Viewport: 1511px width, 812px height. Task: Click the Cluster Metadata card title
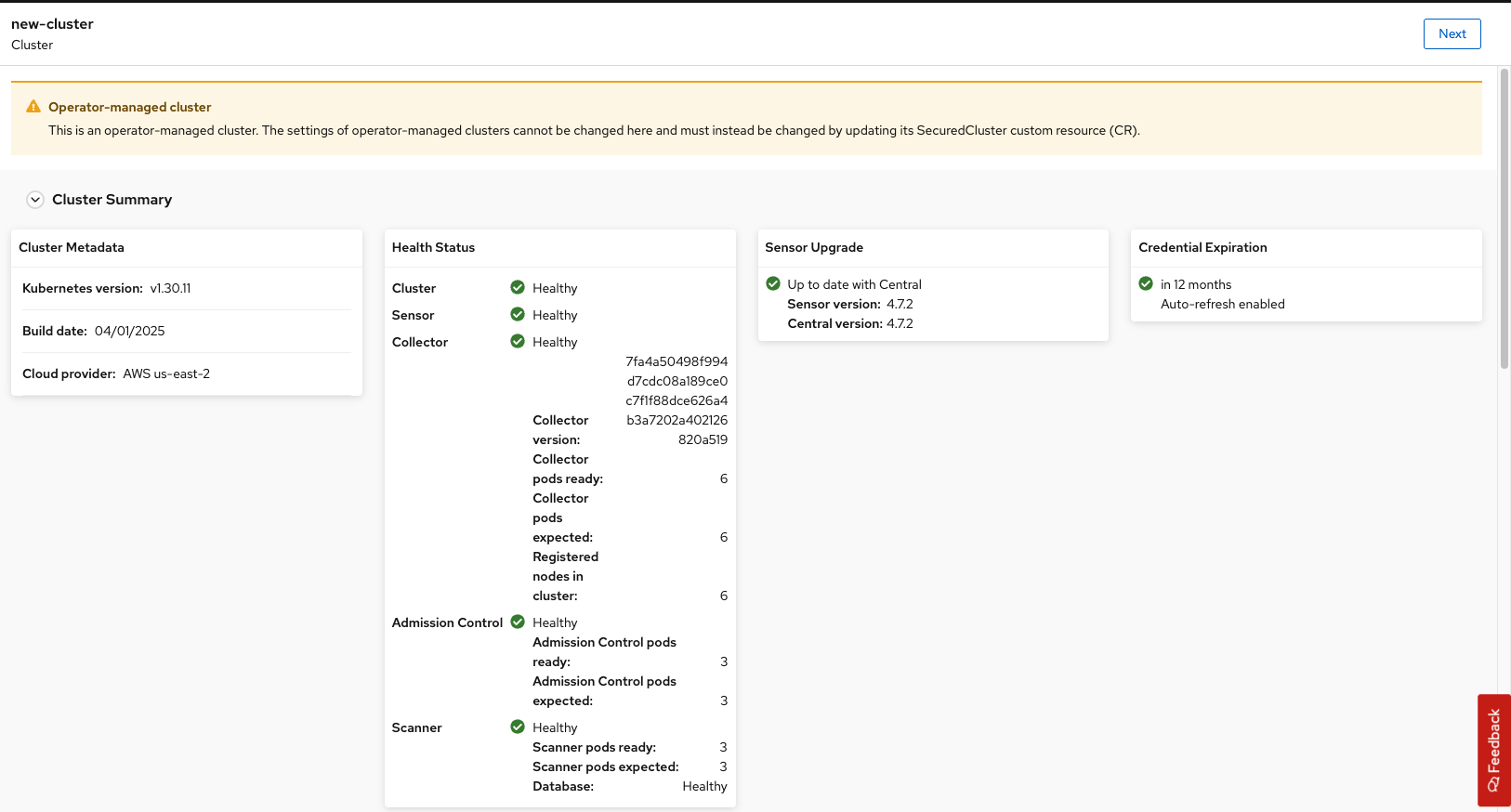pos(72,247)
